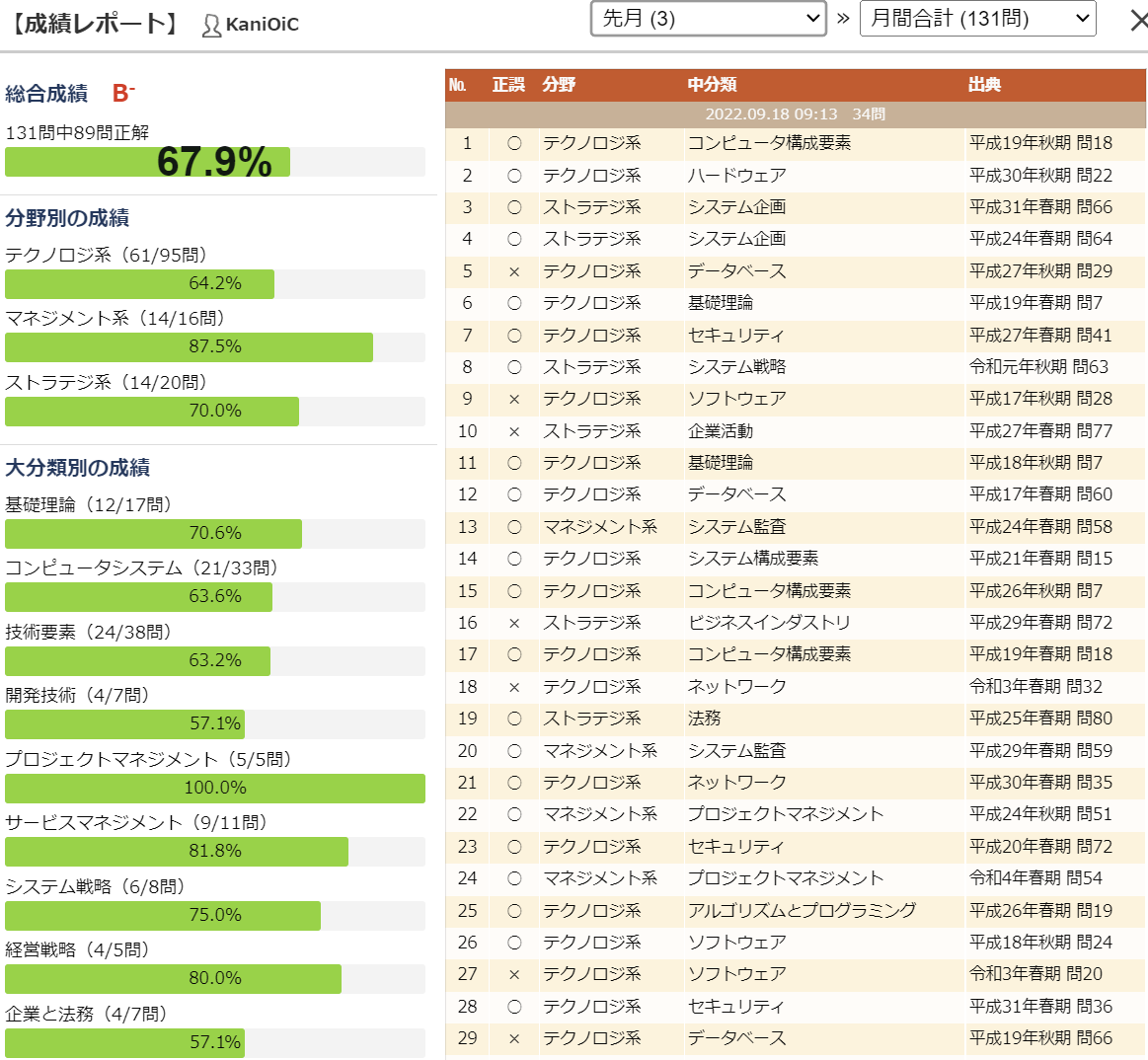Open source 平成24年春期 問64
Image resolution: width=1148 pixels, height=1060 pixels.
[1040, 239]
